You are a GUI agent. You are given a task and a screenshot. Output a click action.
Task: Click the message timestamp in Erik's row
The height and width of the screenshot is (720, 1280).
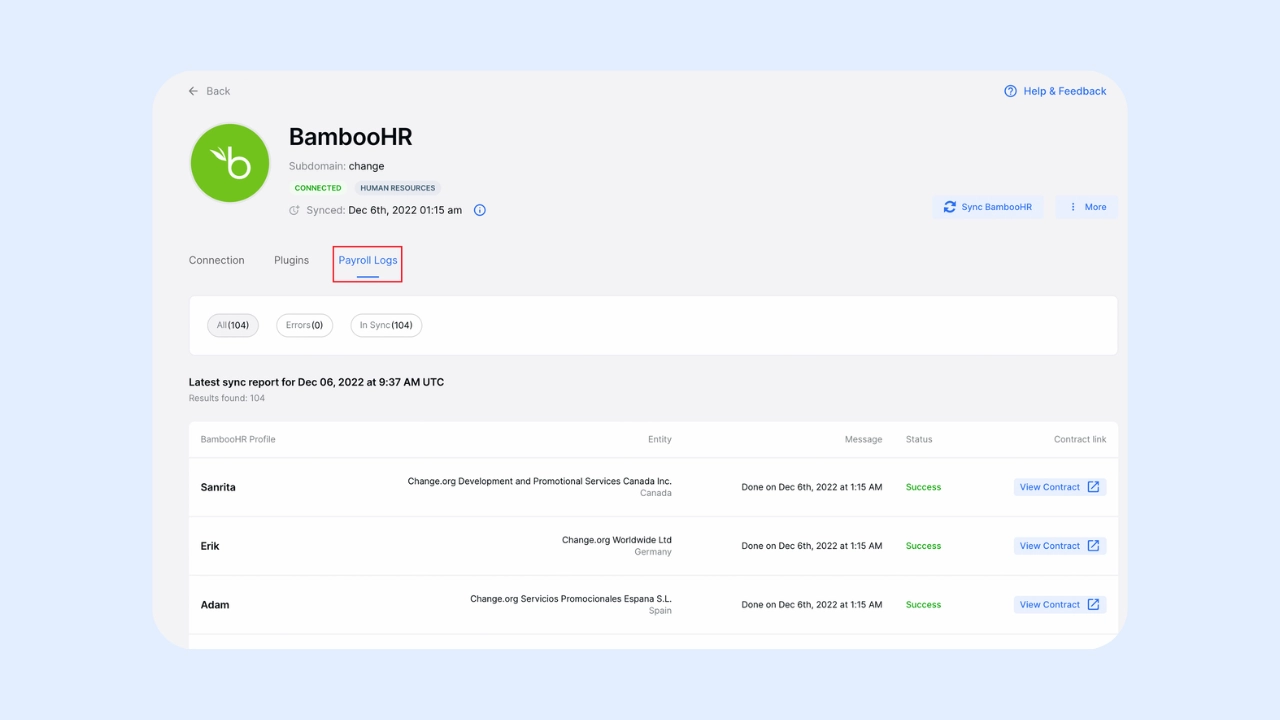[812, 546]
